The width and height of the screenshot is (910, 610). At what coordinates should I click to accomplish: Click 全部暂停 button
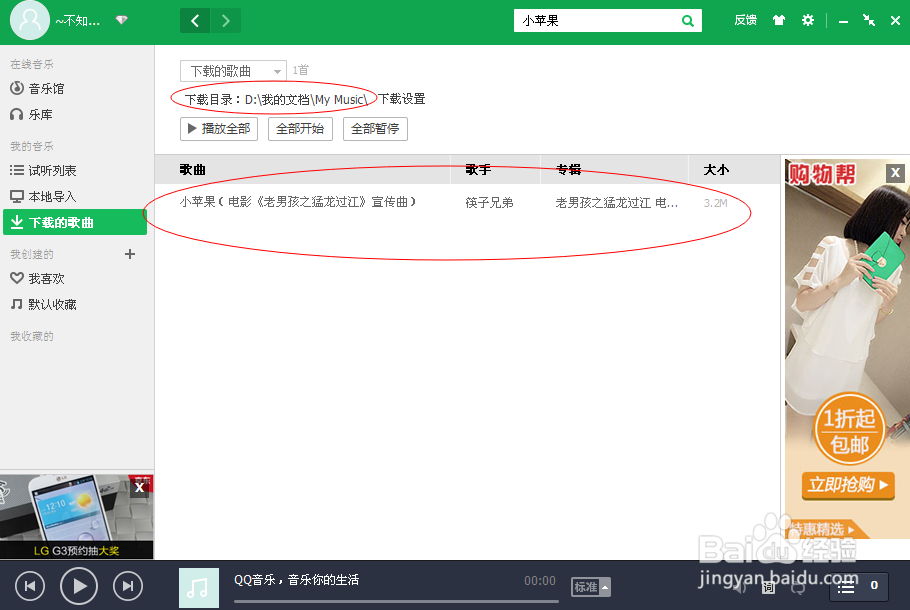click(x=375, y=128)
